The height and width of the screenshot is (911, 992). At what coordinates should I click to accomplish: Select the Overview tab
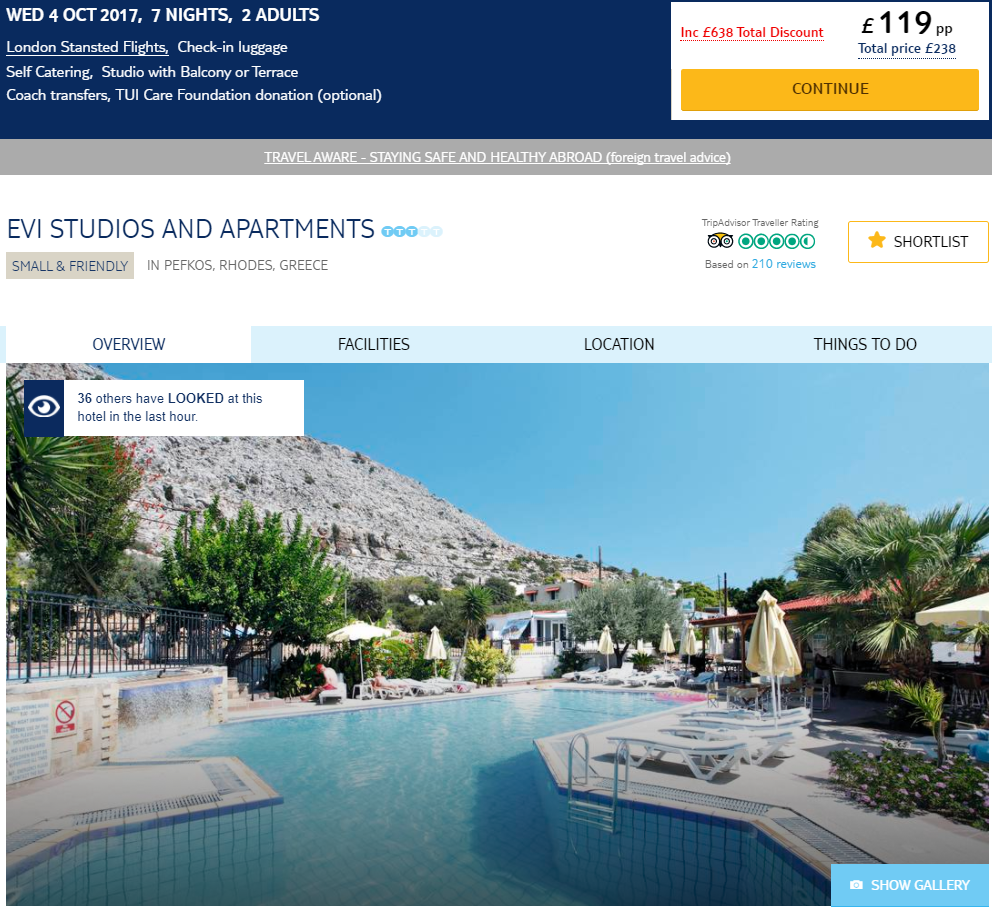128,344
